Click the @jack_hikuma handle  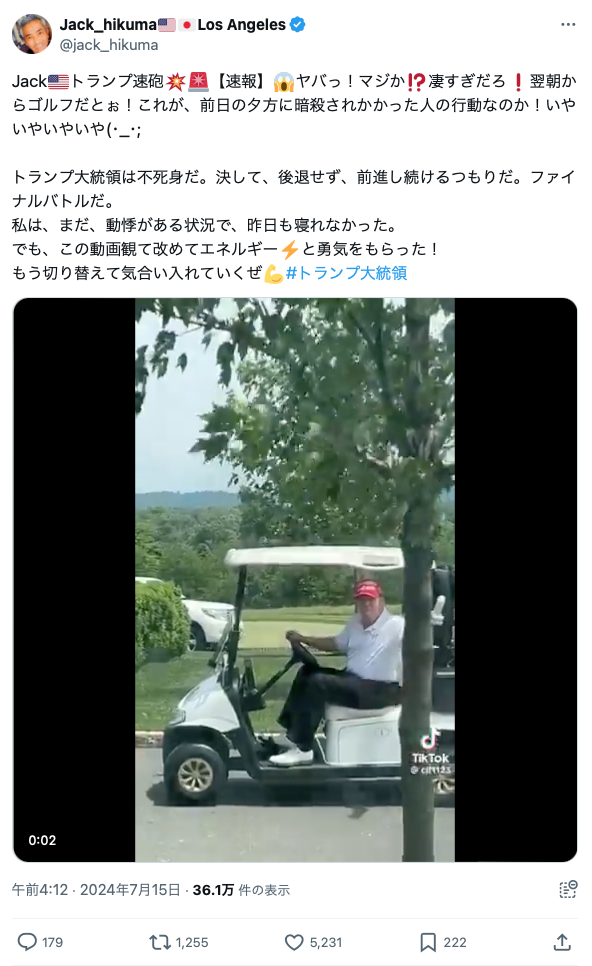click(108, 45)
